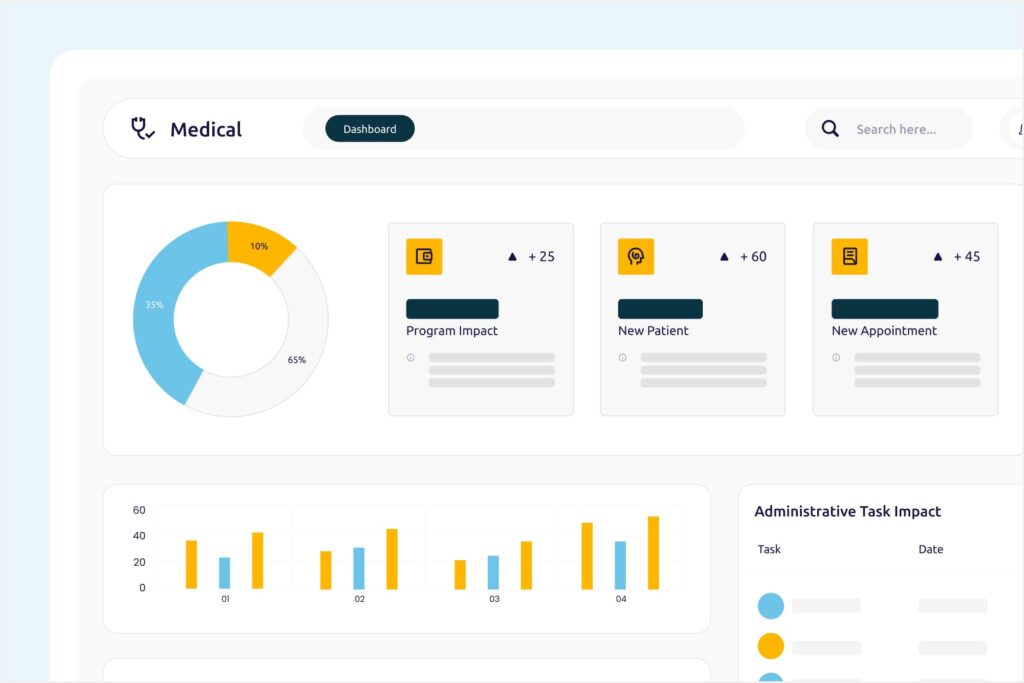Viewport: 1024px width, 683px height.
Task: Click the New Patient info icon
Action: coord(623,357)
